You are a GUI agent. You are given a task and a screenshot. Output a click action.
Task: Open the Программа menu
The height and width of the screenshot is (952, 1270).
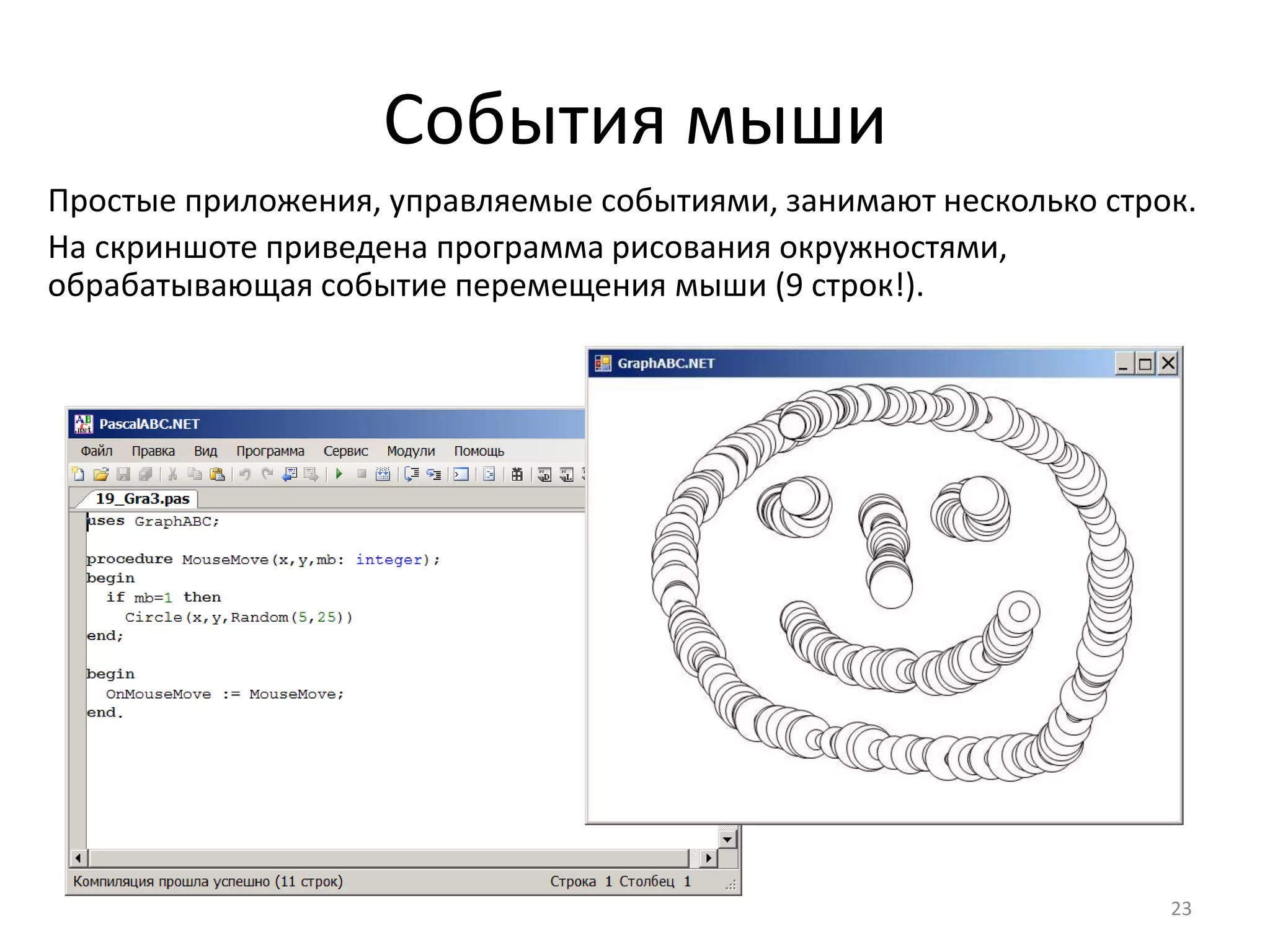click(x=270, y=451)
